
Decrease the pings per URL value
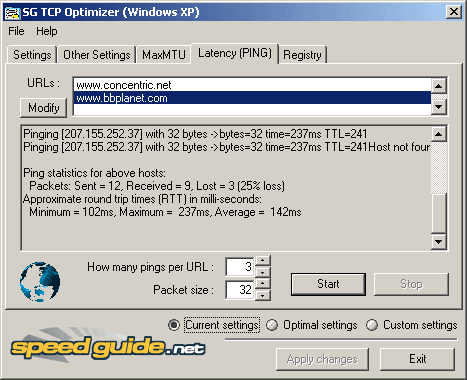pyautogui.click(x=263, y=272)
